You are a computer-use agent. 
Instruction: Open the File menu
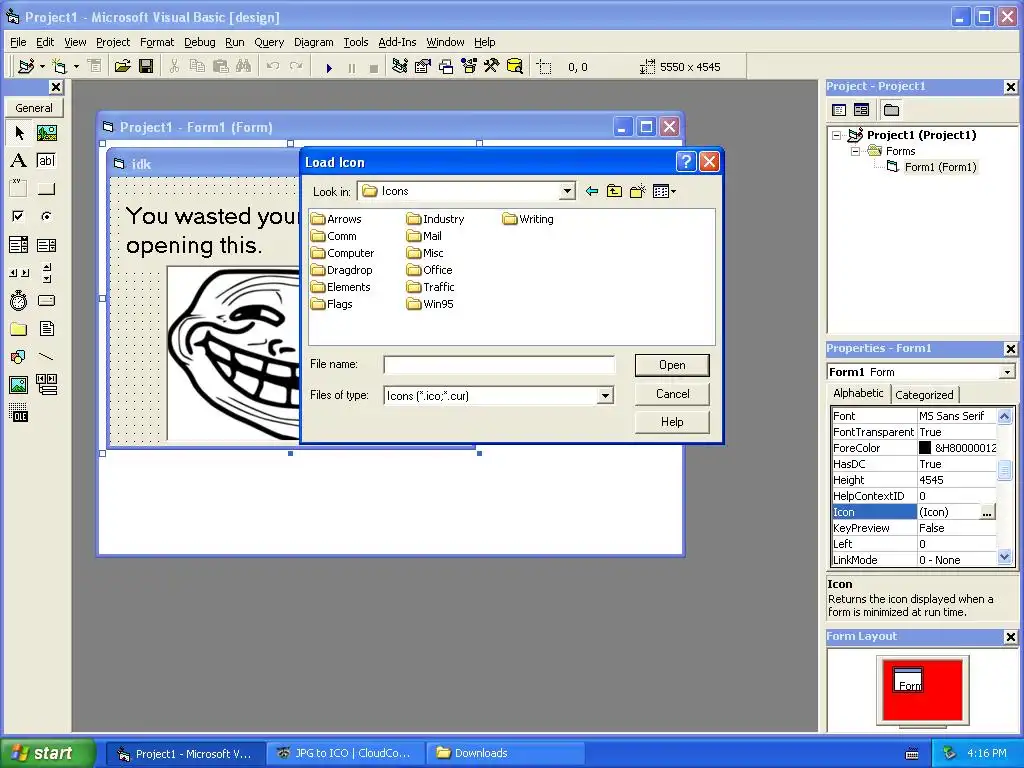[x=18, y=42]
